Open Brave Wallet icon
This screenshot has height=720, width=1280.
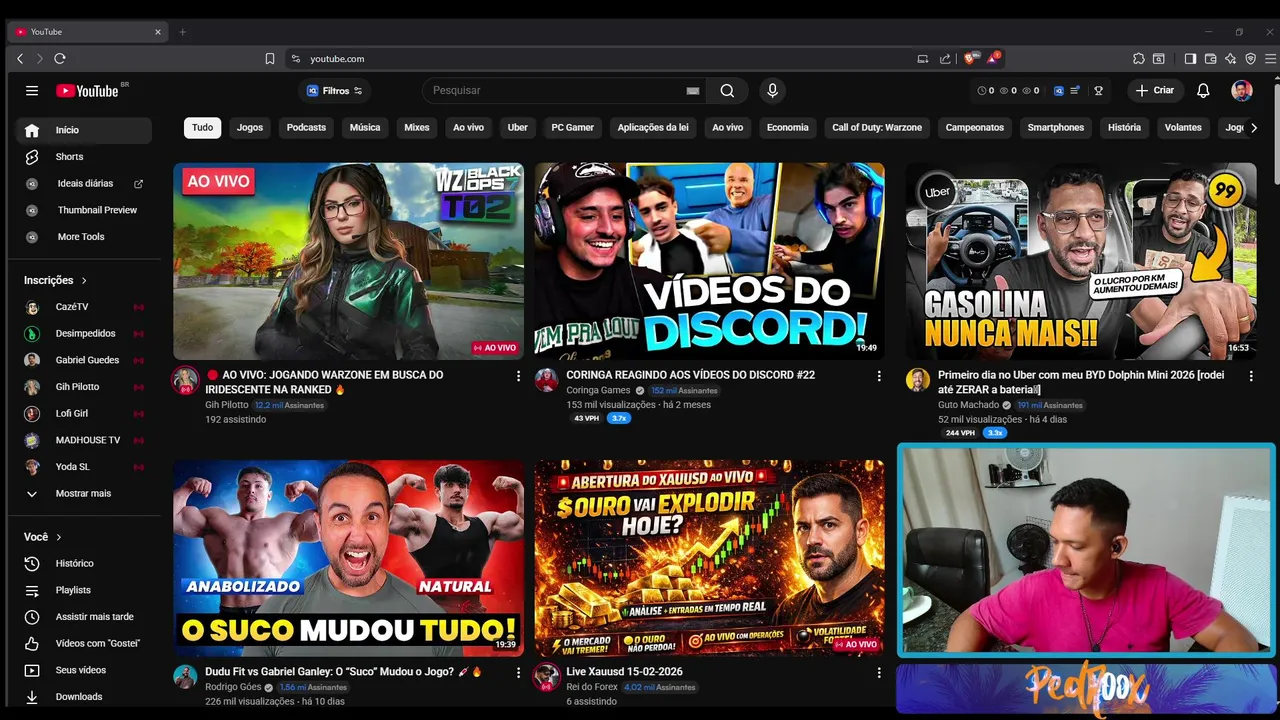[1210, 59]
